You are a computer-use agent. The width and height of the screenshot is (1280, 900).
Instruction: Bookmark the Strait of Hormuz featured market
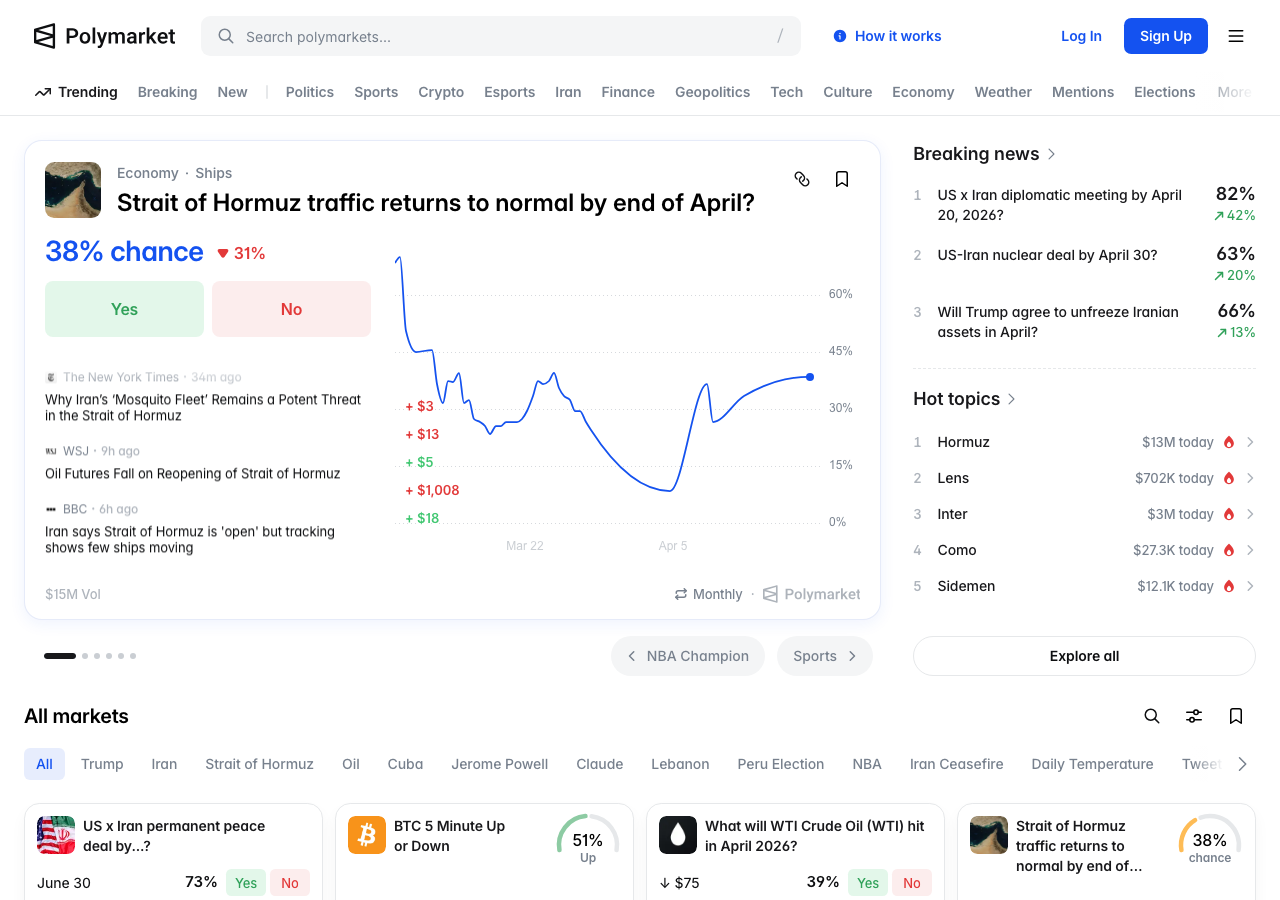(x=842, y=179)
